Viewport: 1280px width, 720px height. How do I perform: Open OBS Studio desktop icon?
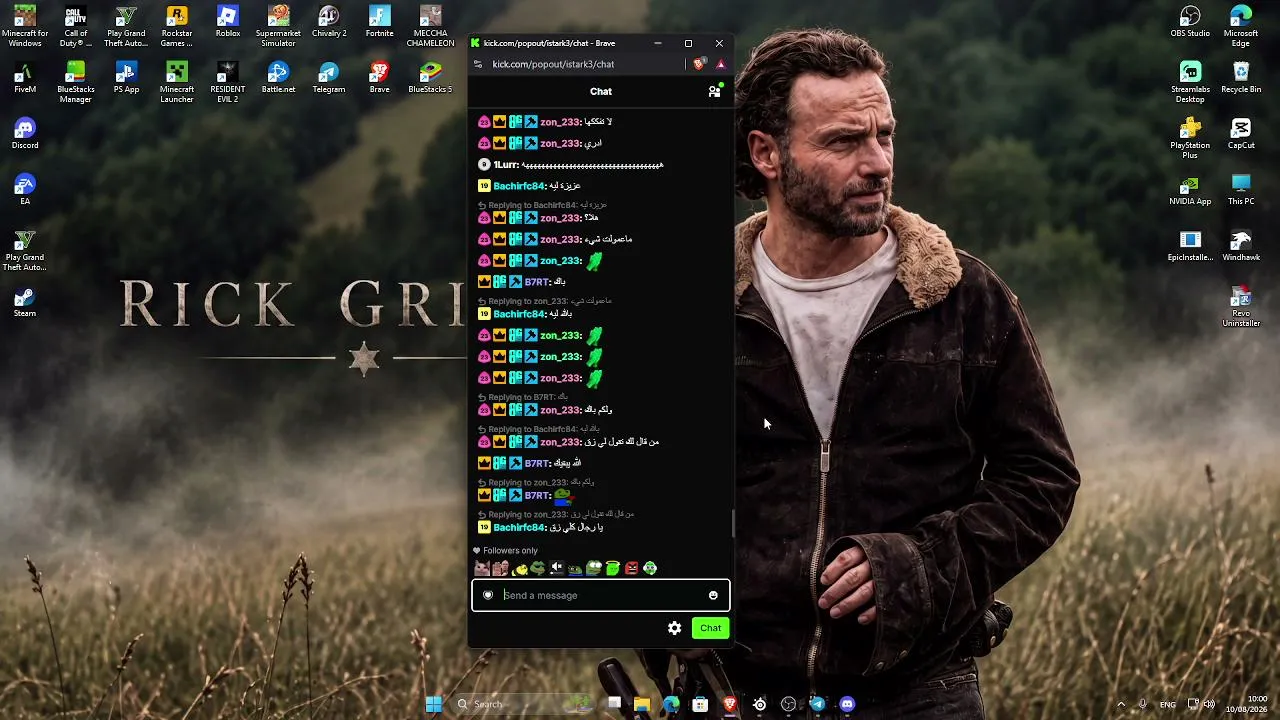click(x=1190, y=22)
